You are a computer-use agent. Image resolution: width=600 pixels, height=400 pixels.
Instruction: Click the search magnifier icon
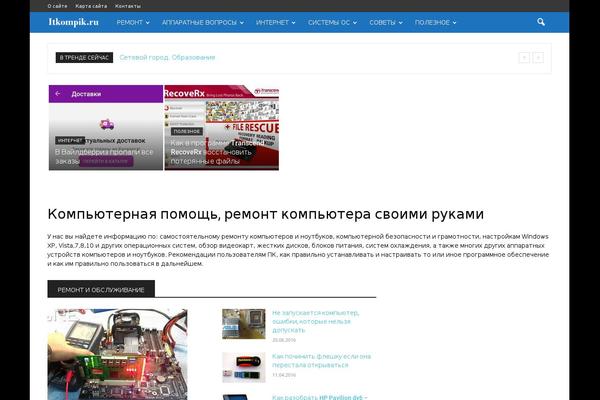click(x=541, y=22)
